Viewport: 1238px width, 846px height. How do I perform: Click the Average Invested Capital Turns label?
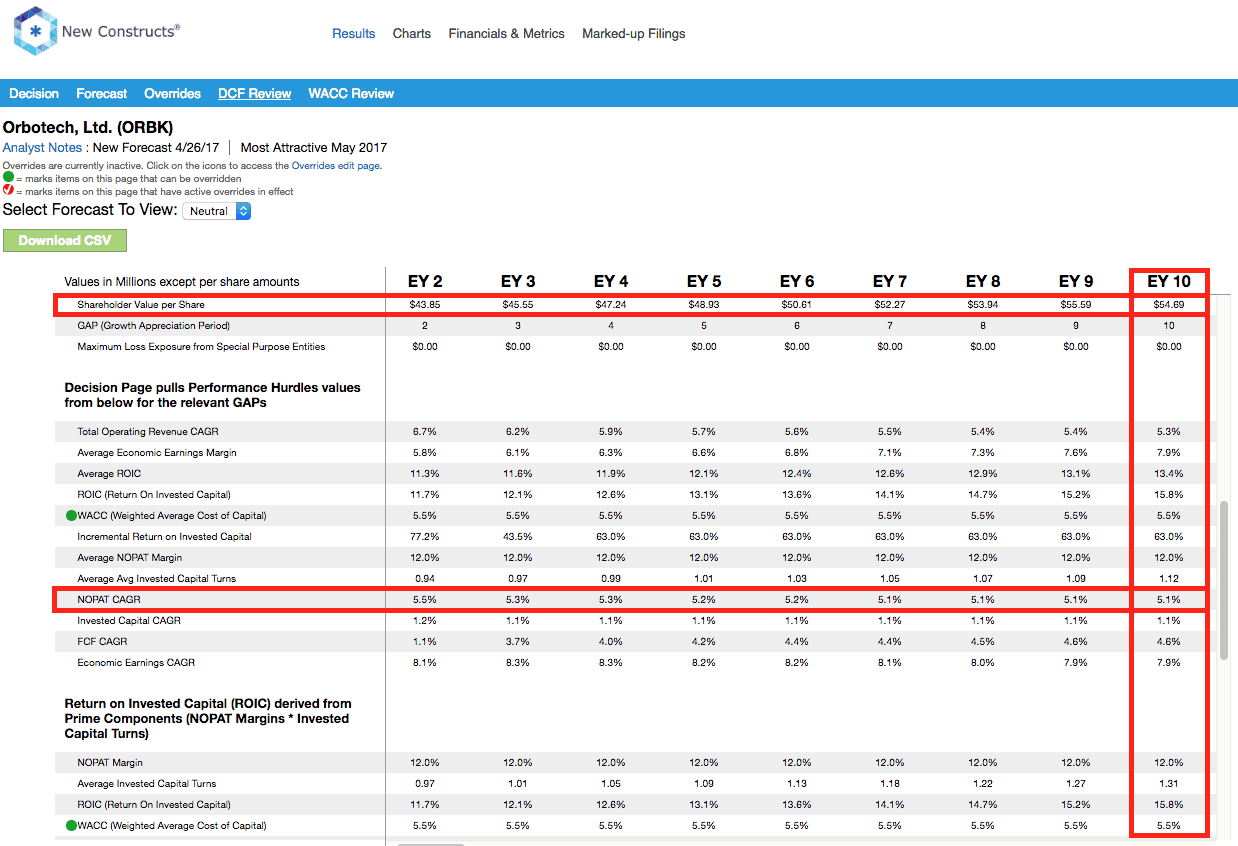[x=147, y=783]
